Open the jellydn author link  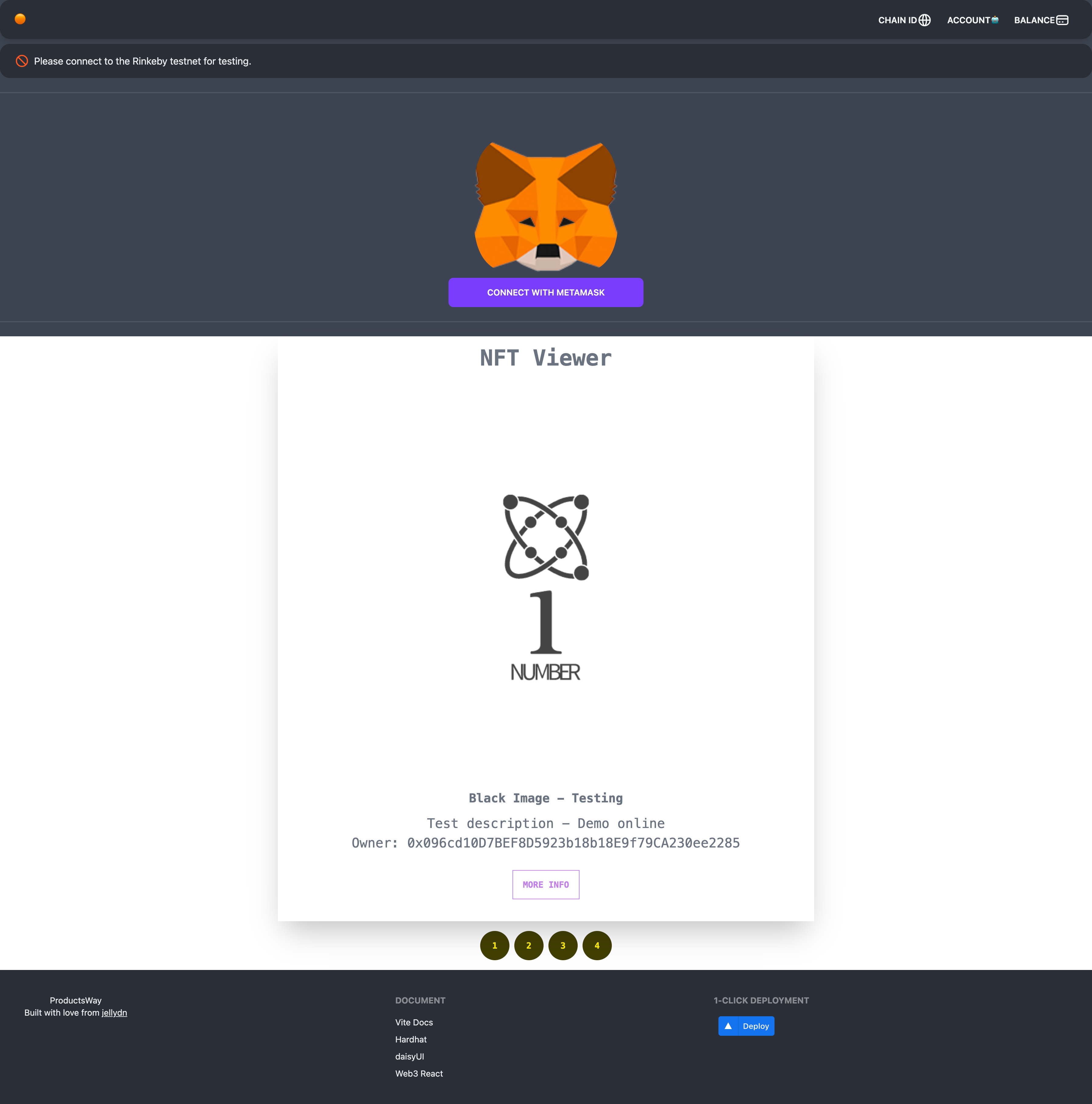114,1013
